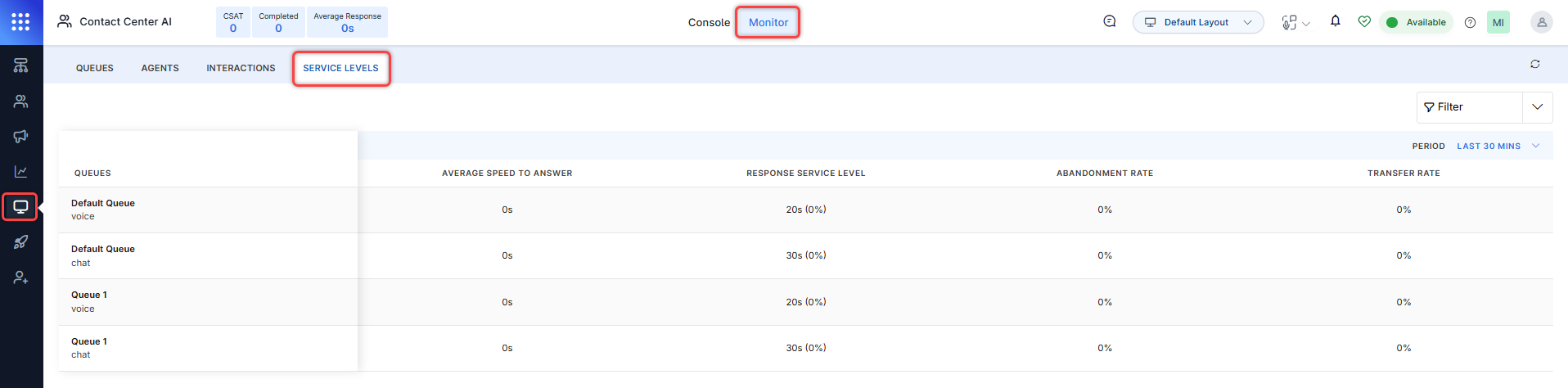Switch to the Queues tab

coord(95,68)
